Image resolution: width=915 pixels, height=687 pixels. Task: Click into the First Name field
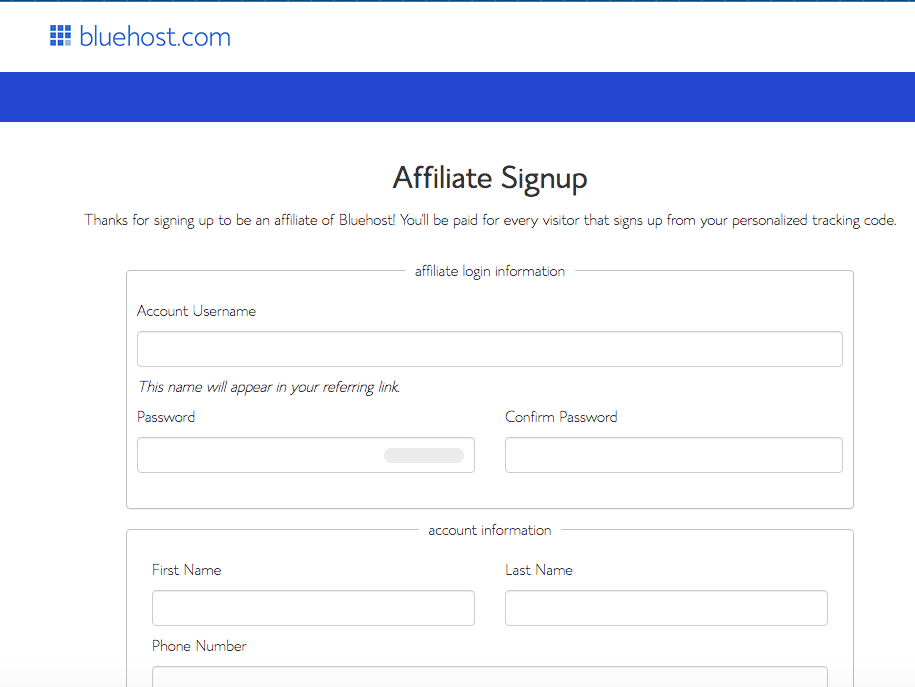313,608
